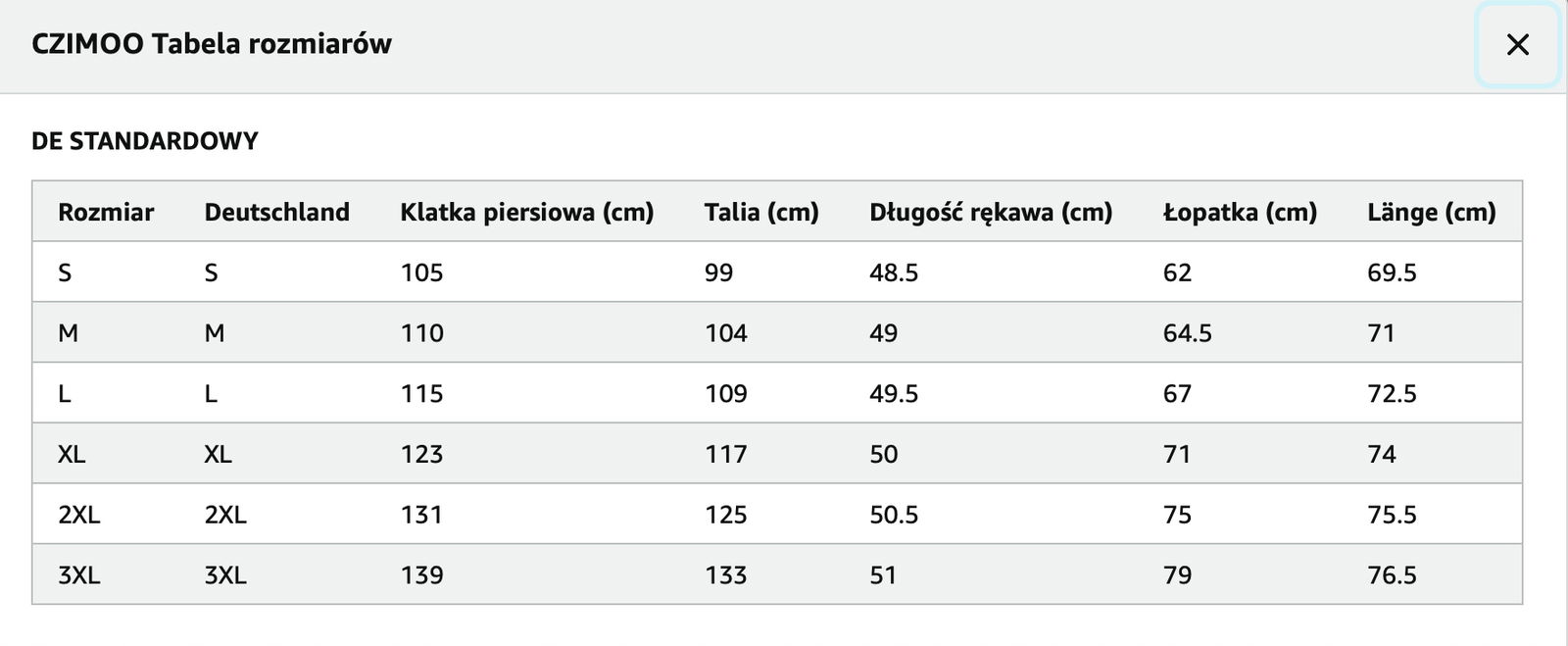
Task: Click waist value 104 for M
Action: 725,333
